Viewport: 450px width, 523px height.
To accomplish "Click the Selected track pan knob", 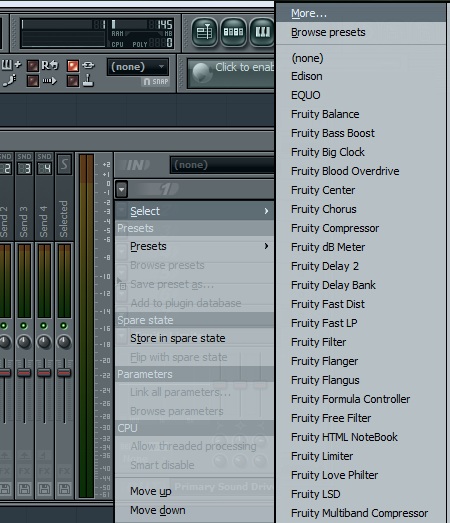I will click(x=64, y=342).
